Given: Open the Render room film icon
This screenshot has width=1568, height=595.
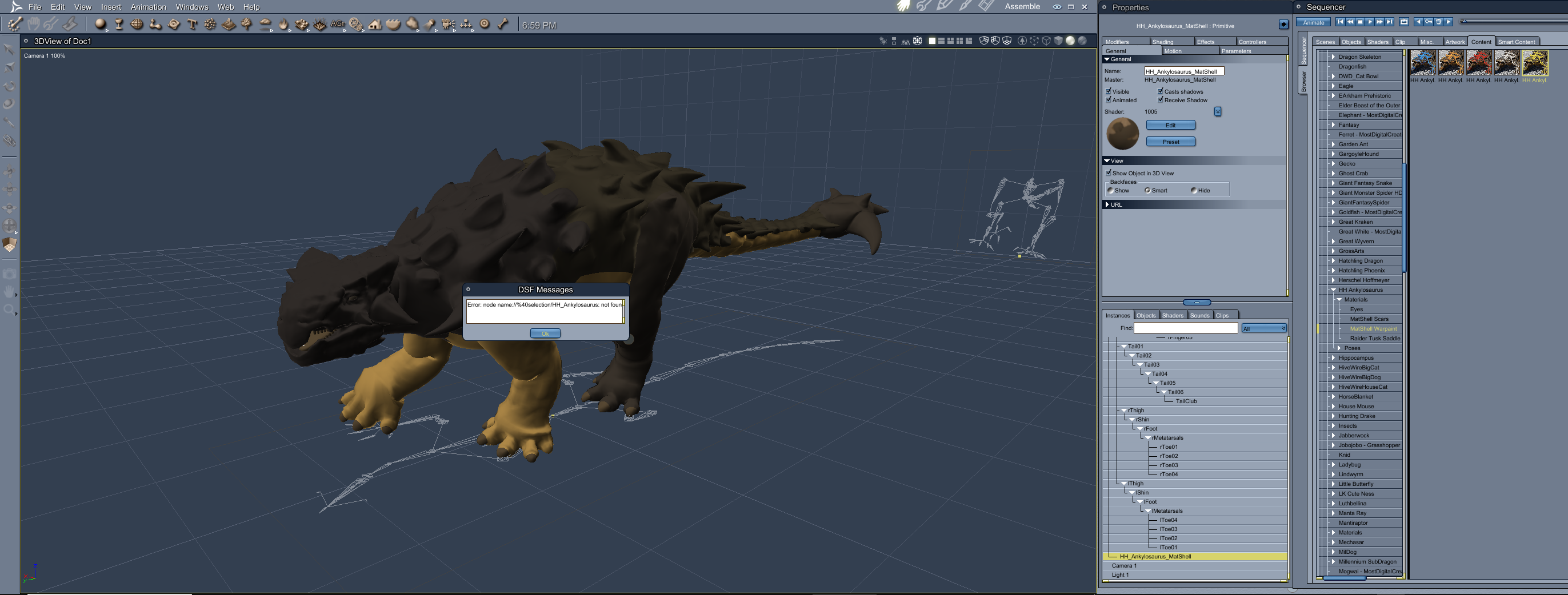Looking at the screenshot, I should [986, 6].
